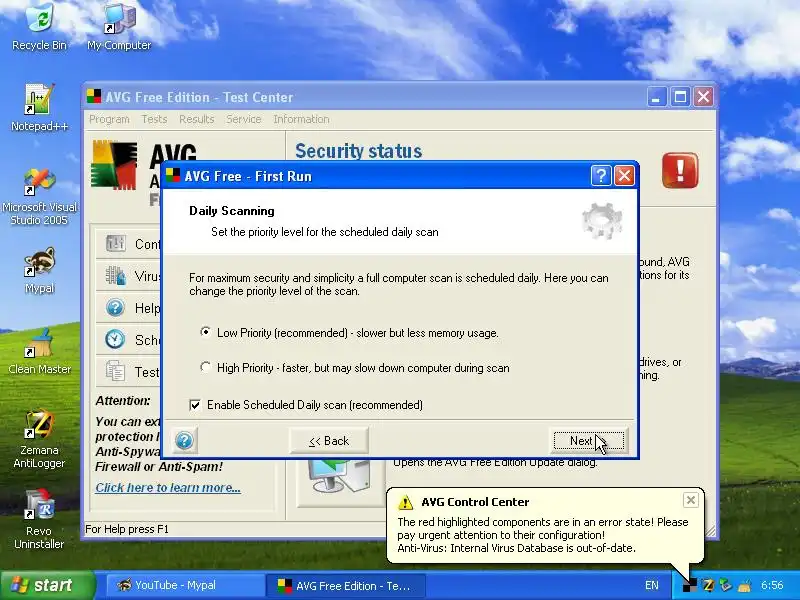Click the computer update icon in Test Center
The image size is (800, 600).
(341, 474)
